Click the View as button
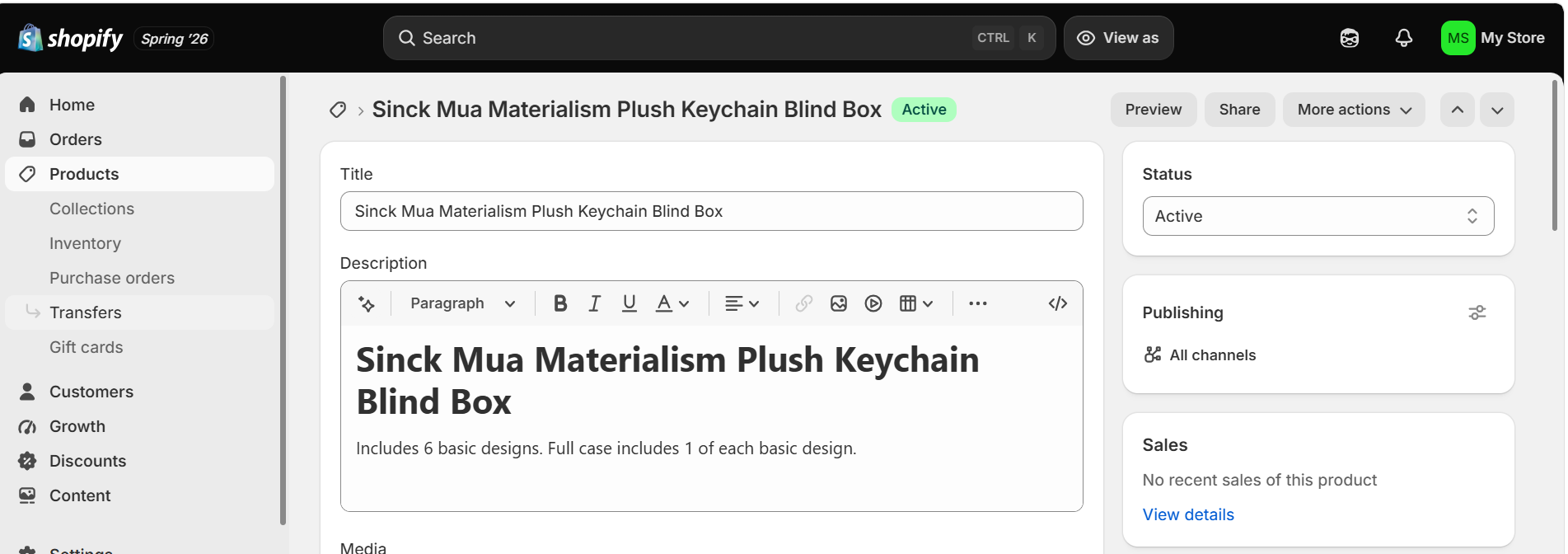 [1118, 38]
